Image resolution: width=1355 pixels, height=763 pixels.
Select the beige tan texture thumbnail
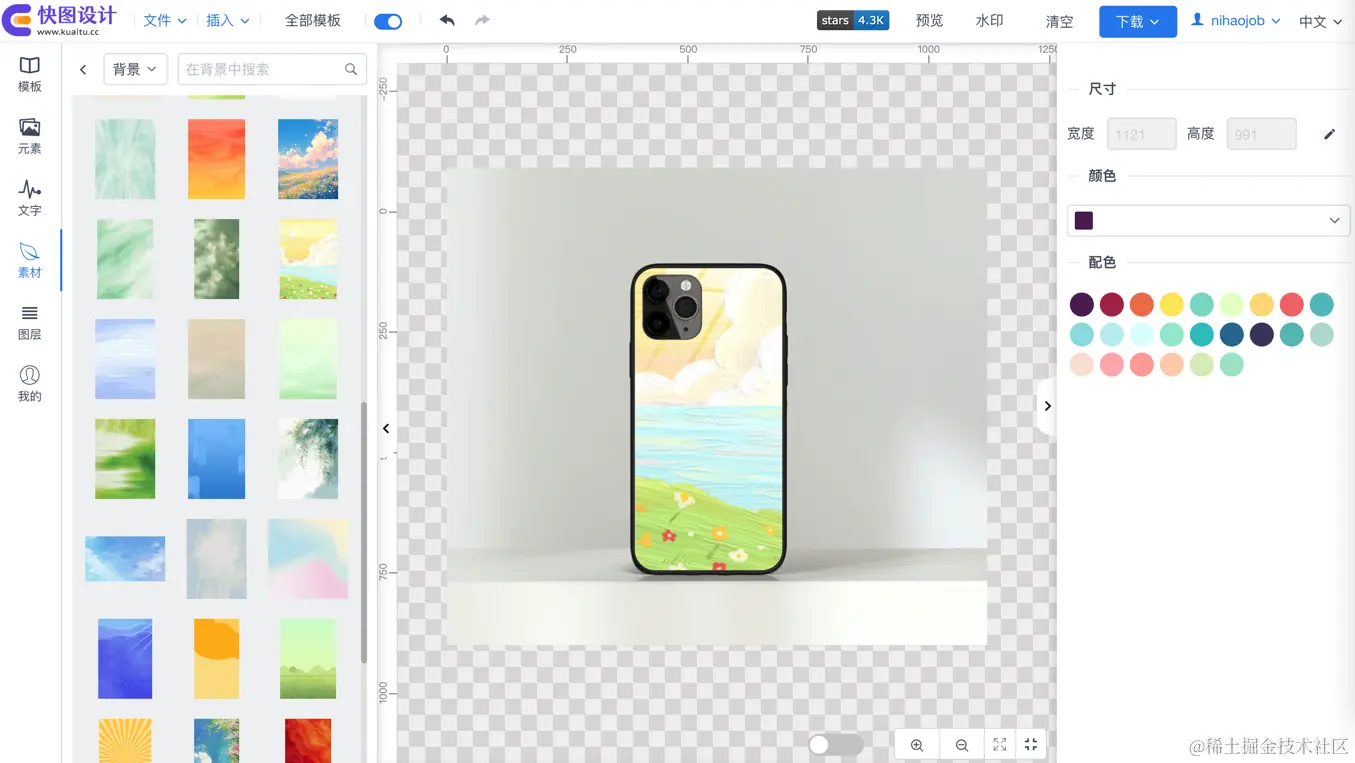click(216, 359)
